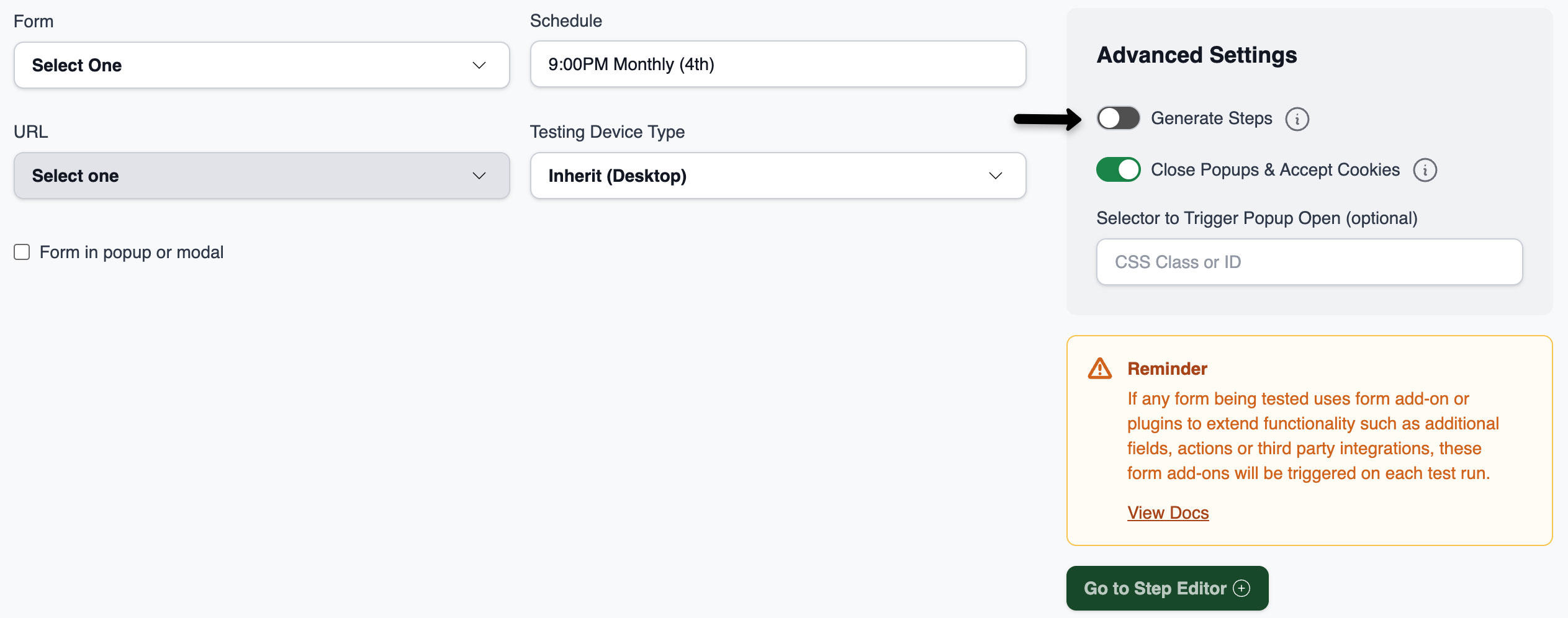
Task: Click the info icon beside Generate Steps
Action: pos(1297,119)
